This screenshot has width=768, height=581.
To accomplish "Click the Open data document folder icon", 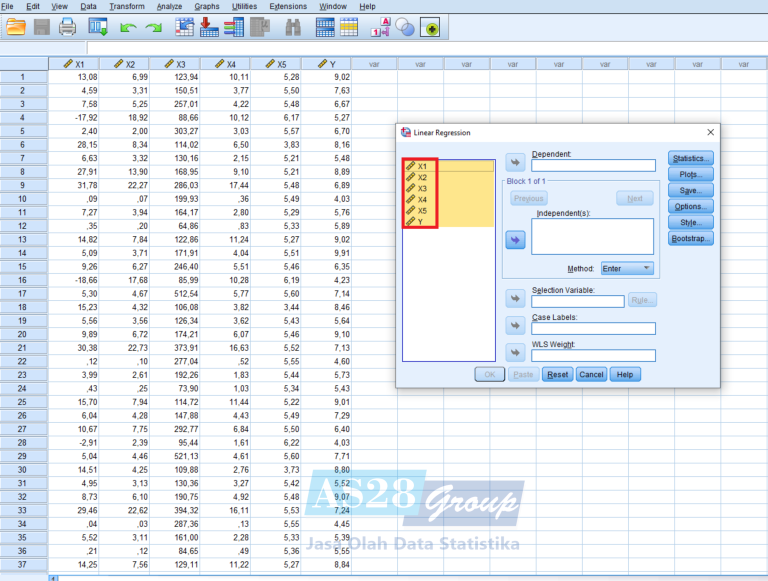I will [x=16, y=28].
